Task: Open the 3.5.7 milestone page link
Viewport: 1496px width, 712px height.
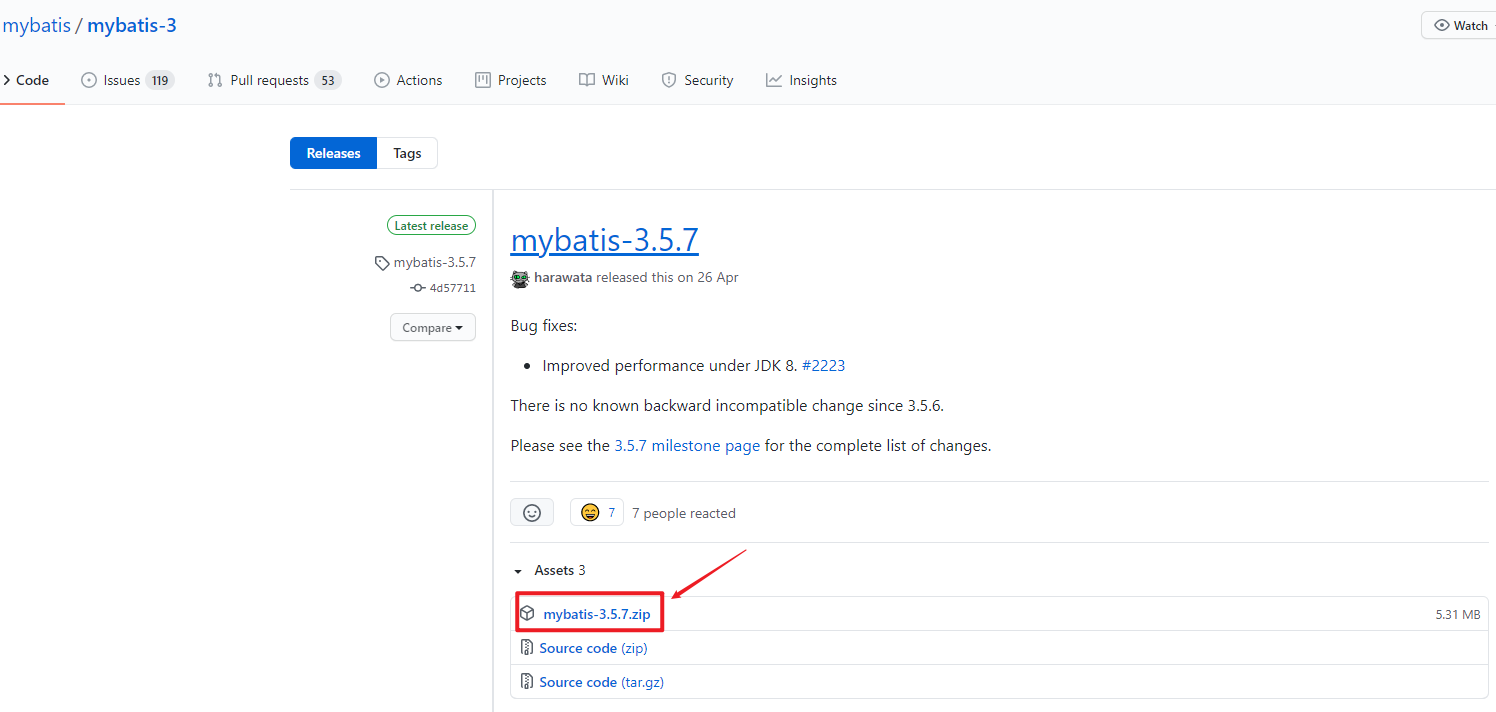Action: click(x=687, y=446)
